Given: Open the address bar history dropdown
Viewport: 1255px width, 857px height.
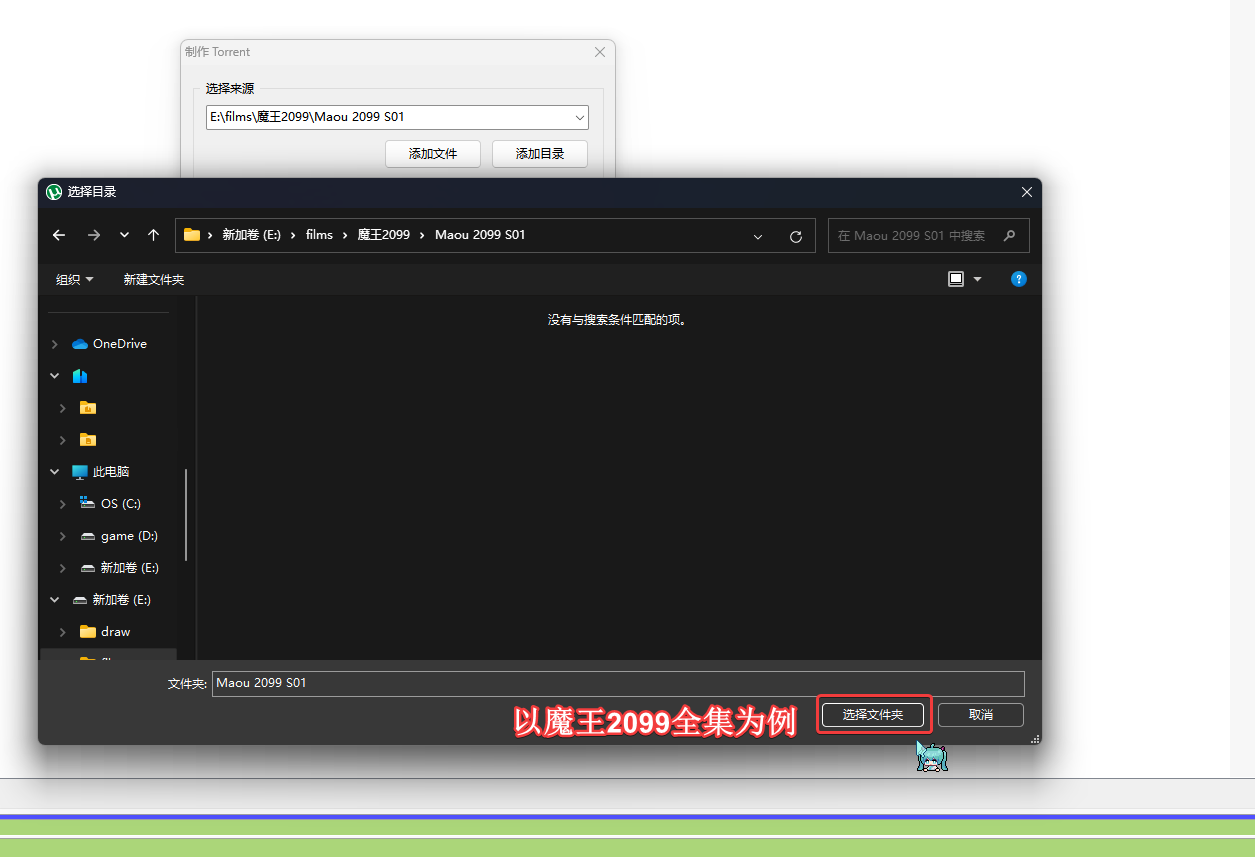Looking at the screenshot, I should point(758,236).
